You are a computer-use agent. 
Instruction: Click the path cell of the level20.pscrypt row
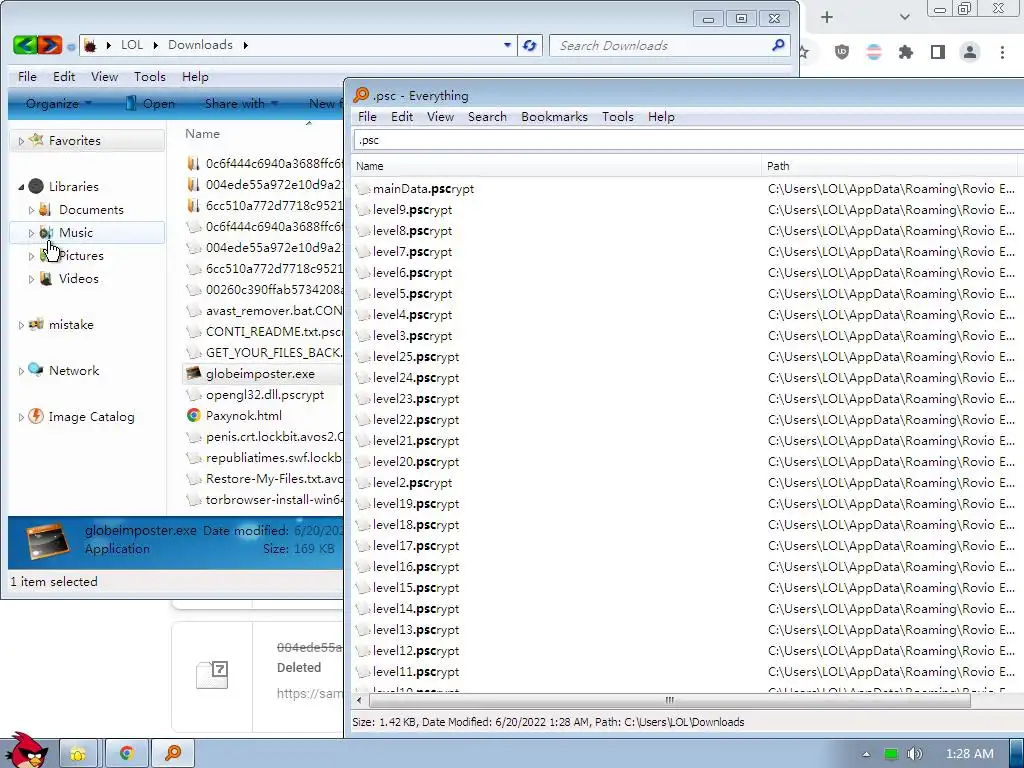(891, 462)
